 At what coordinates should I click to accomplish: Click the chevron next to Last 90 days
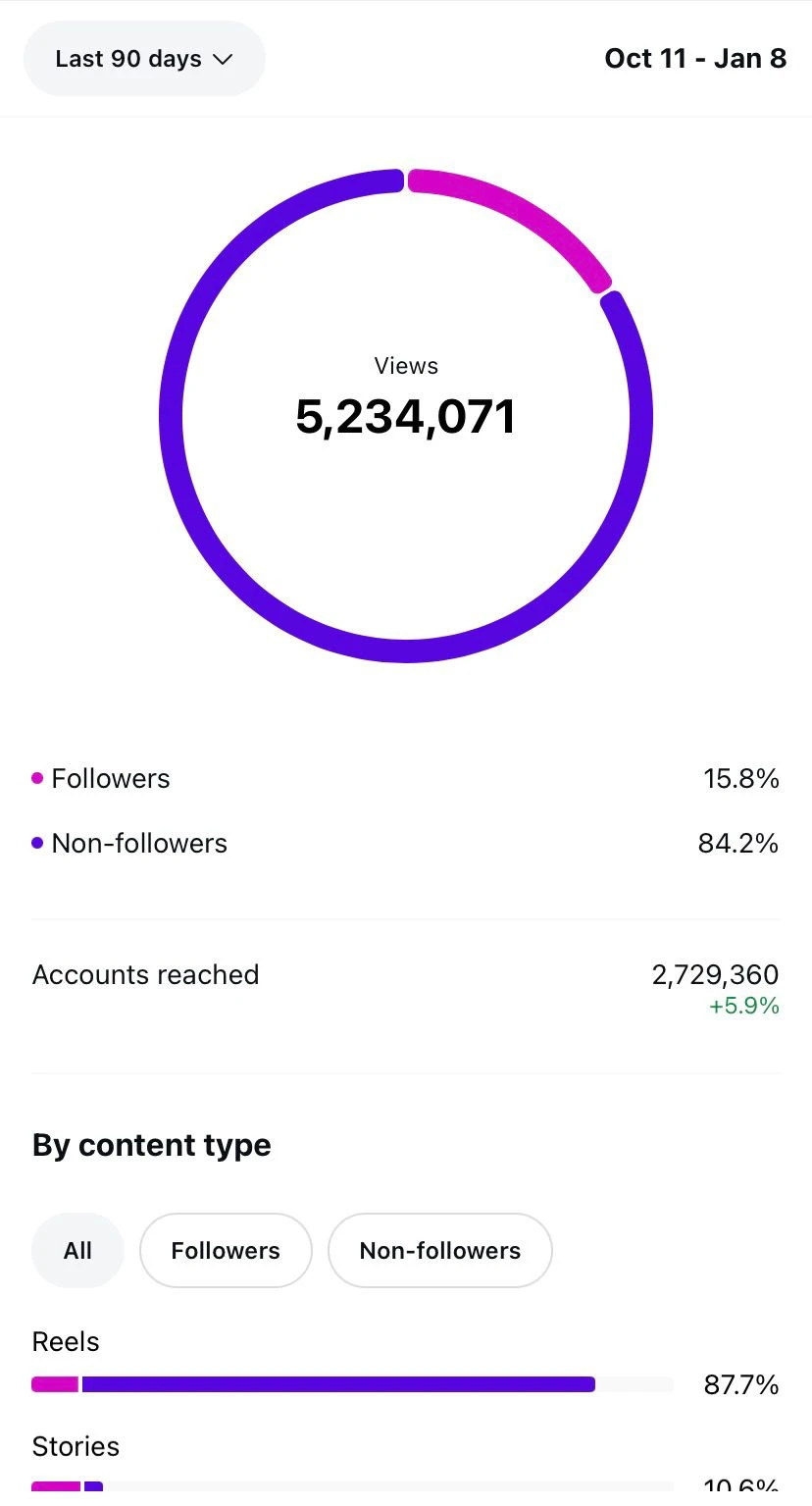tap(224, 59)
